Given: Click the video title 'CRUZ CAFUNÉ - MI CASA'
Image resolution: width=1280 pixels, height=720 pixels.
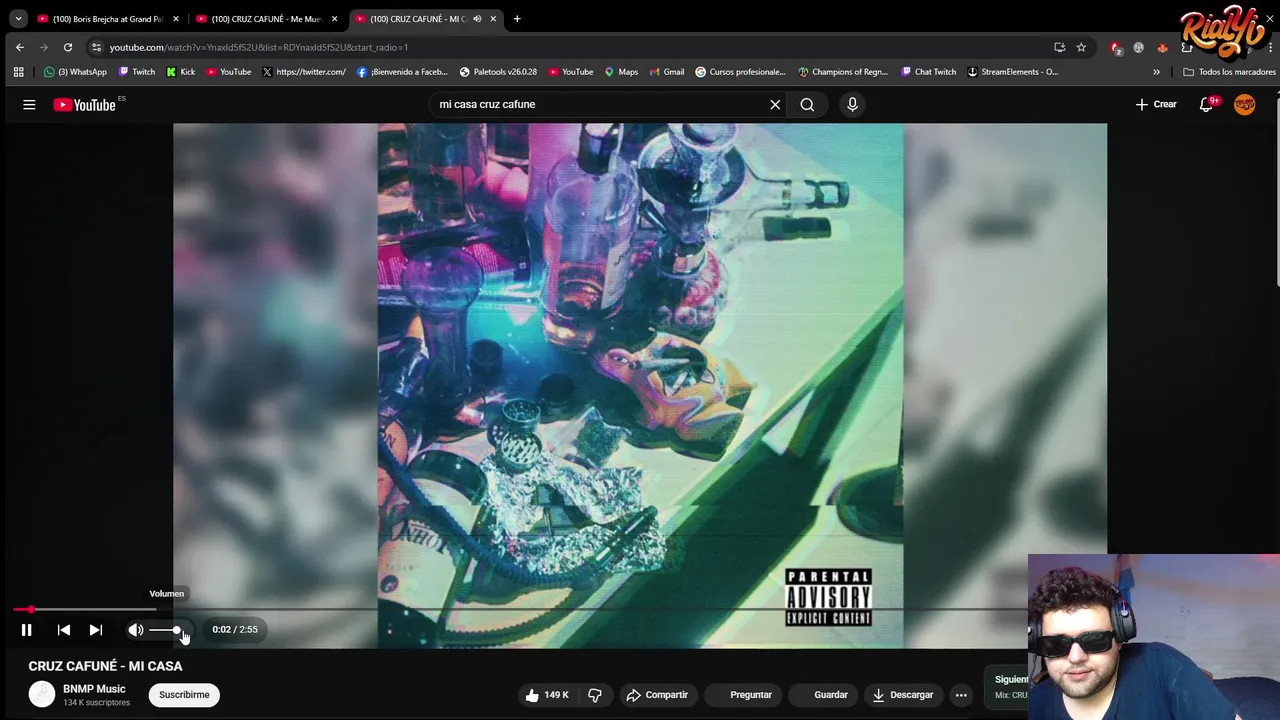Looking at the screenshot, I should (105, 666).
